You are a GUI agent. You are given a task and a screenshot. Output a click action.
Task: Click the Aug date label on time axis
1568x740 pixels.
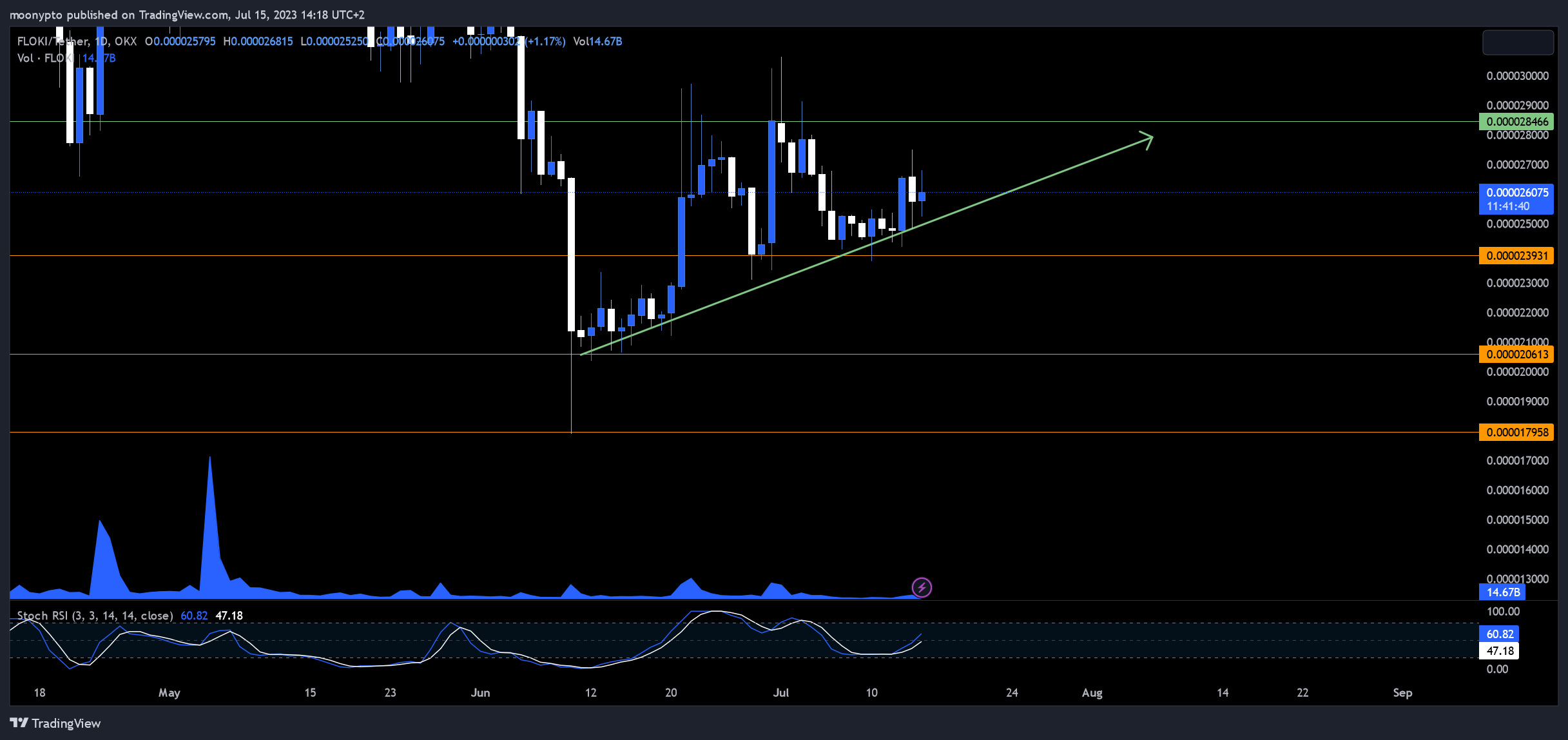click(x=1092, y=692)
